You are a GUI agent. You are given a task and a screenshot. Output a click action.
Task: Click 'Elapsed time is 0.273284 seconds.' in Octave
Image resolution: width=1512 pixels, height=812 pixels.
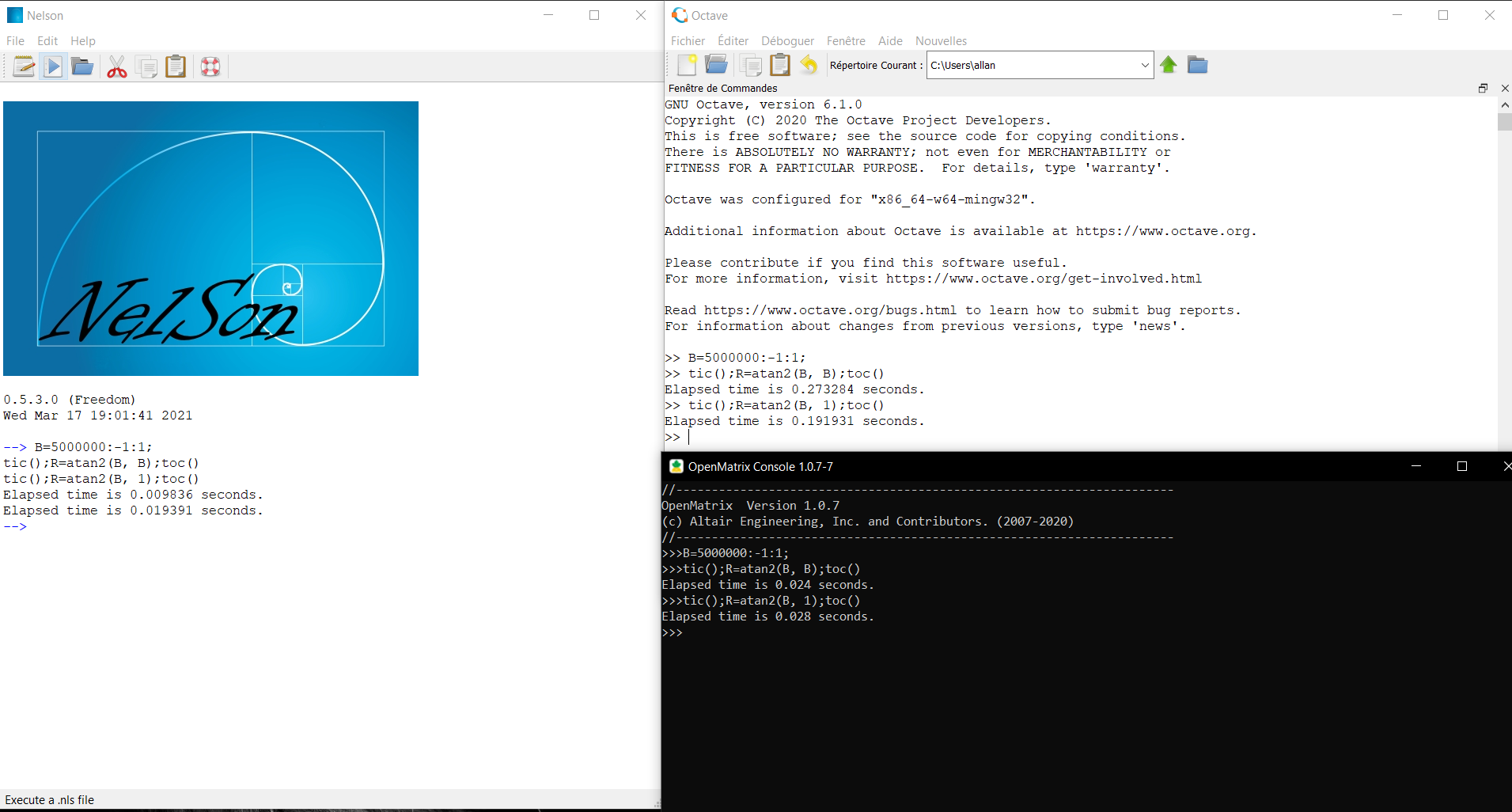pos(794,389)
